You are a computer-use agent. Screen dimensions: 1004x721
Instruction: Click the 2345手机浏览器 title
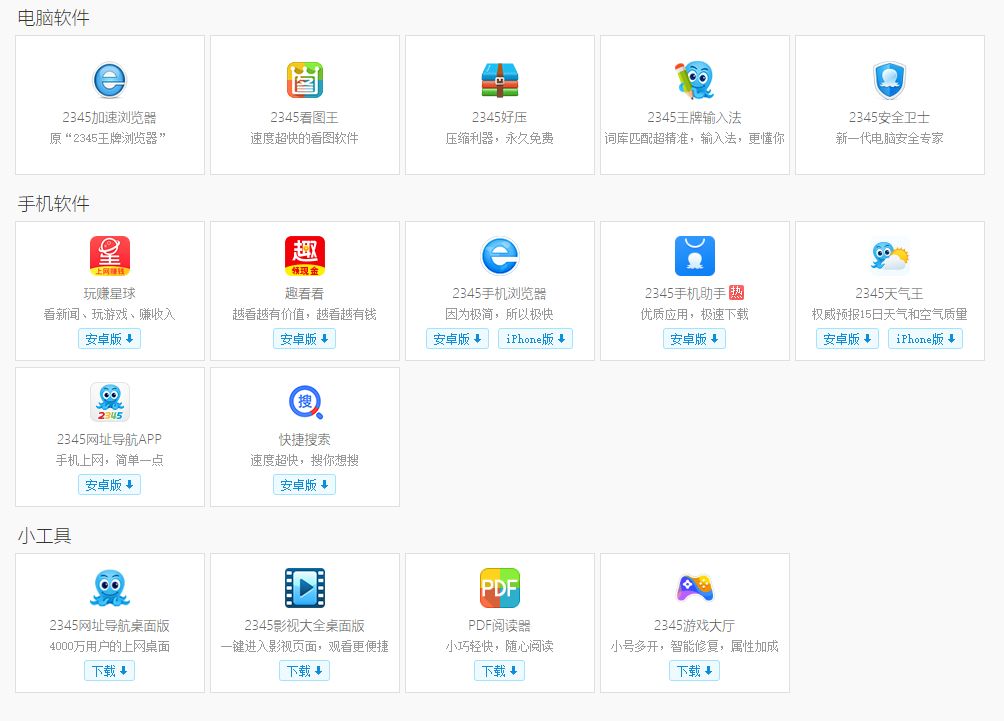coord(499,293)
